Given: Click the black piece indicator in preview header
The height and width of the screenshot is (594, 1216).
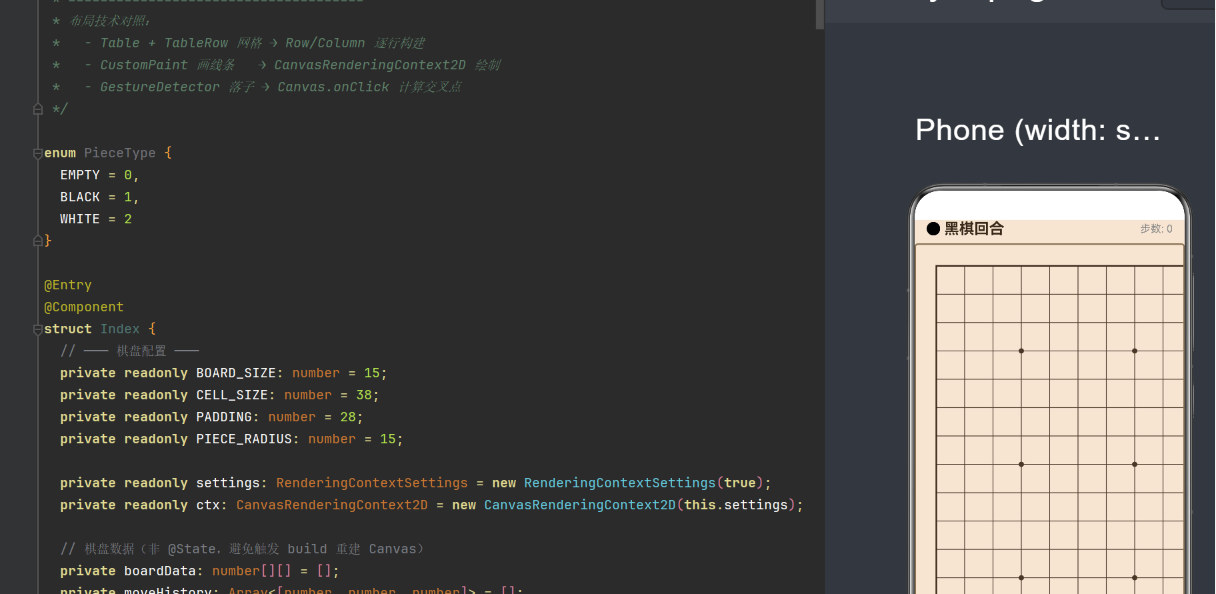Looking at the screenshot, I should click(933, 229).
